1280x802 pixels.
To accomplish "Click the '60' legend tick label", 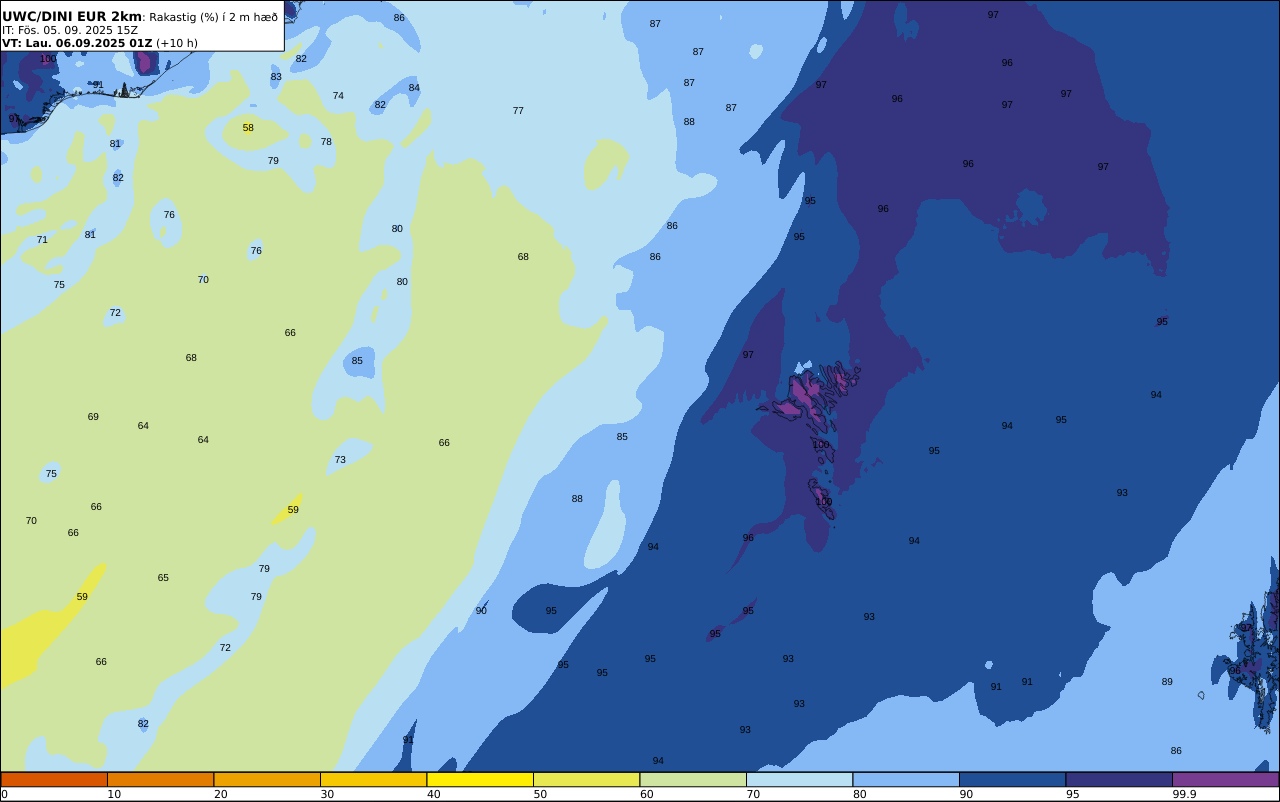I will point(646,794).
